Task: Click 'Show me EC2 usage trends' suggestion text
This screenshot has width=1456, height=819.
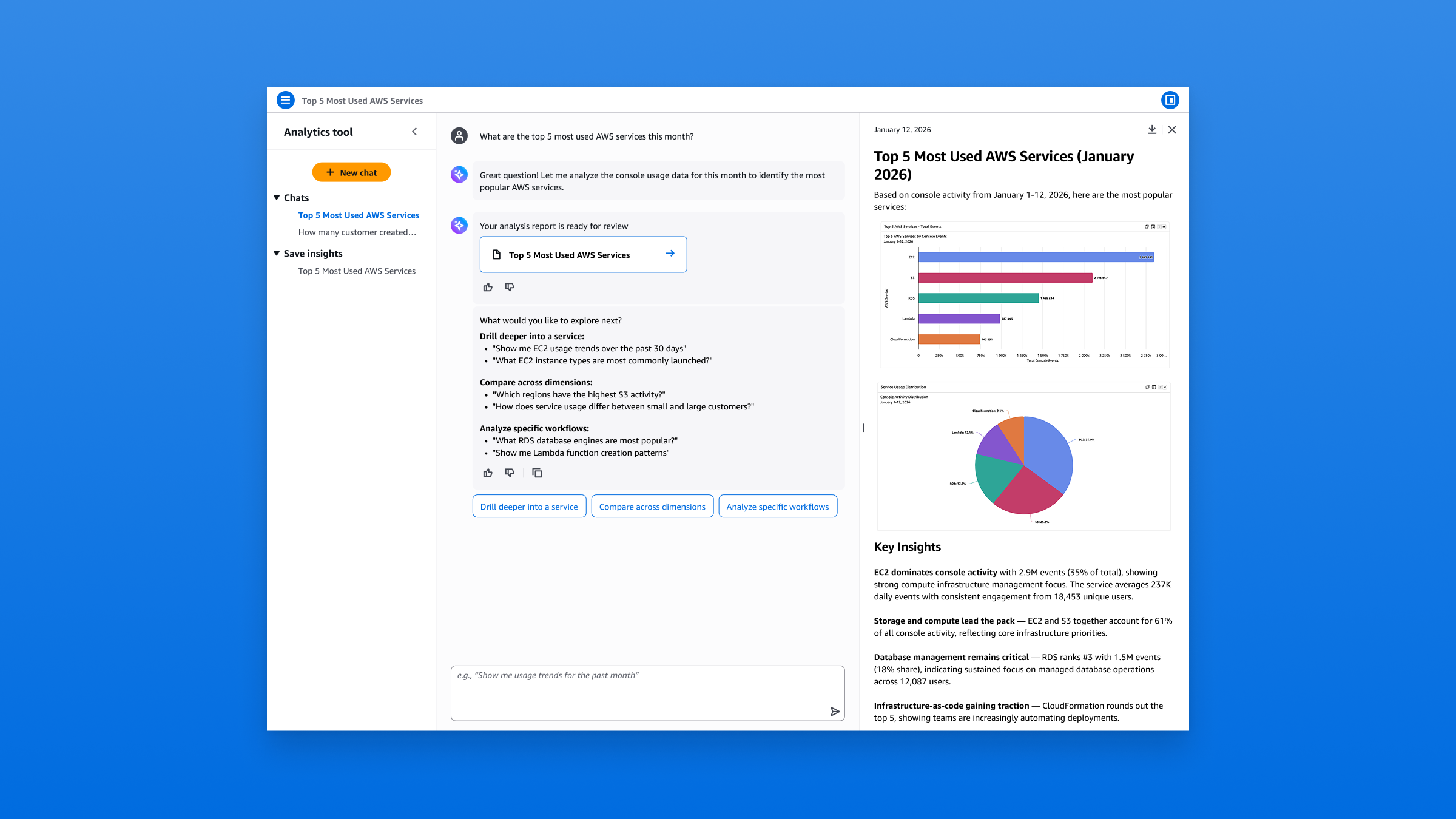Action: tap(589, 349)
